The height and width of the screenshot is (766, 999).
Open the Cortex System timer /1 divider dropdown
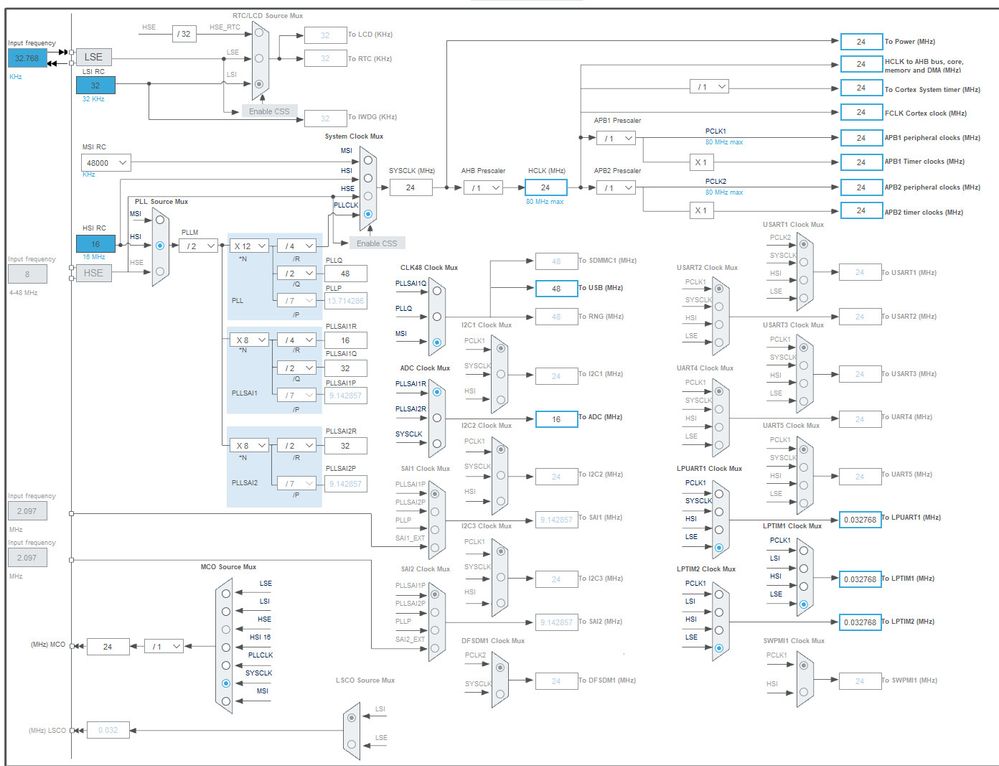[709, 86]
